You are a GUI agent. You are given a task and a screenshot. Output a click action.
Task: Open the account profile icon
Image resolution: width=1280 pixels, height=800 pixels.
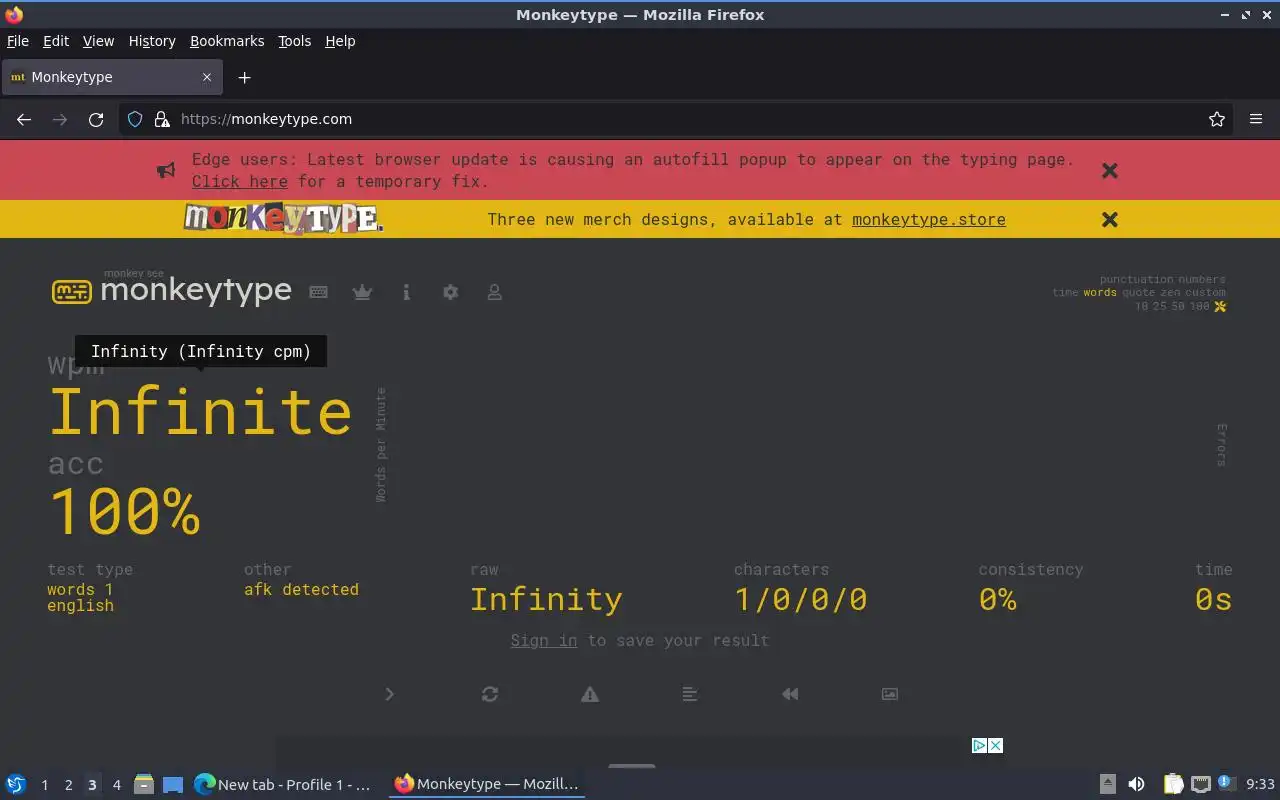click(494, 292)
